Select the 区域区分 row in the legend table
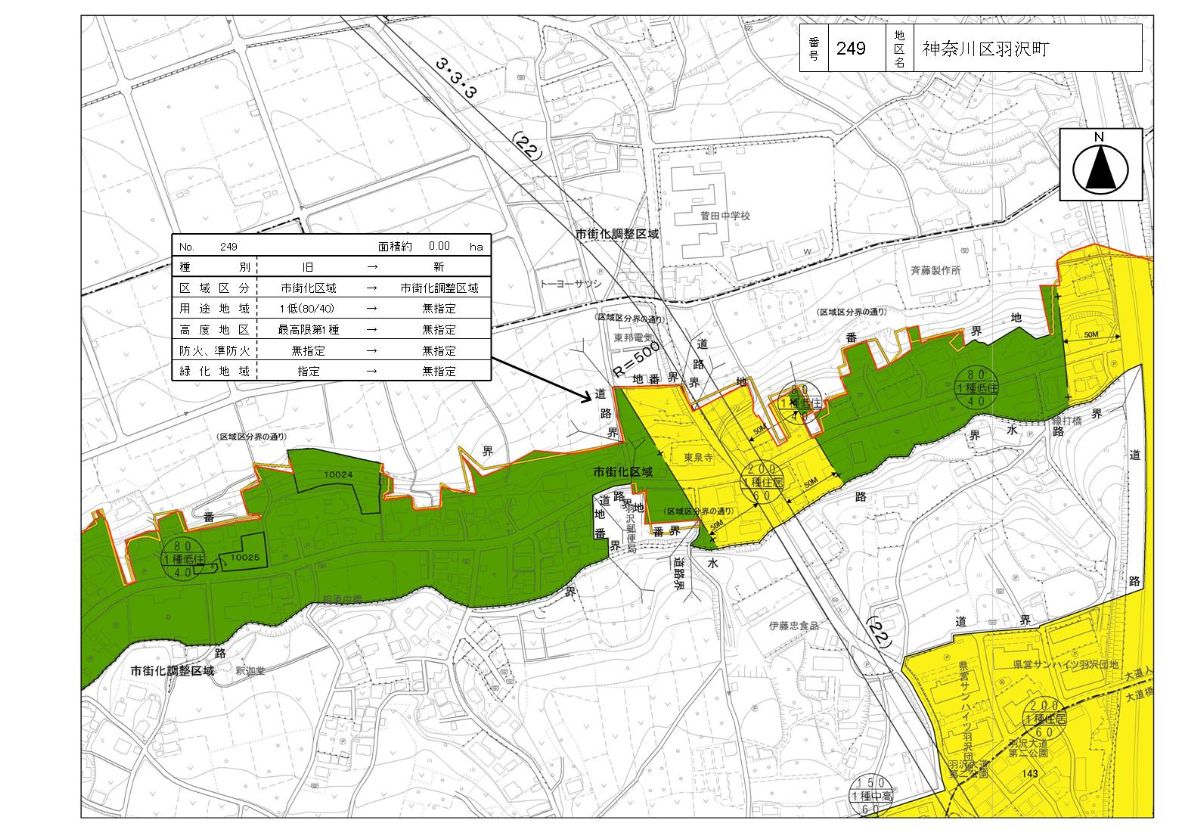This screenshot has width=1200, height=829. coord(331,287)
